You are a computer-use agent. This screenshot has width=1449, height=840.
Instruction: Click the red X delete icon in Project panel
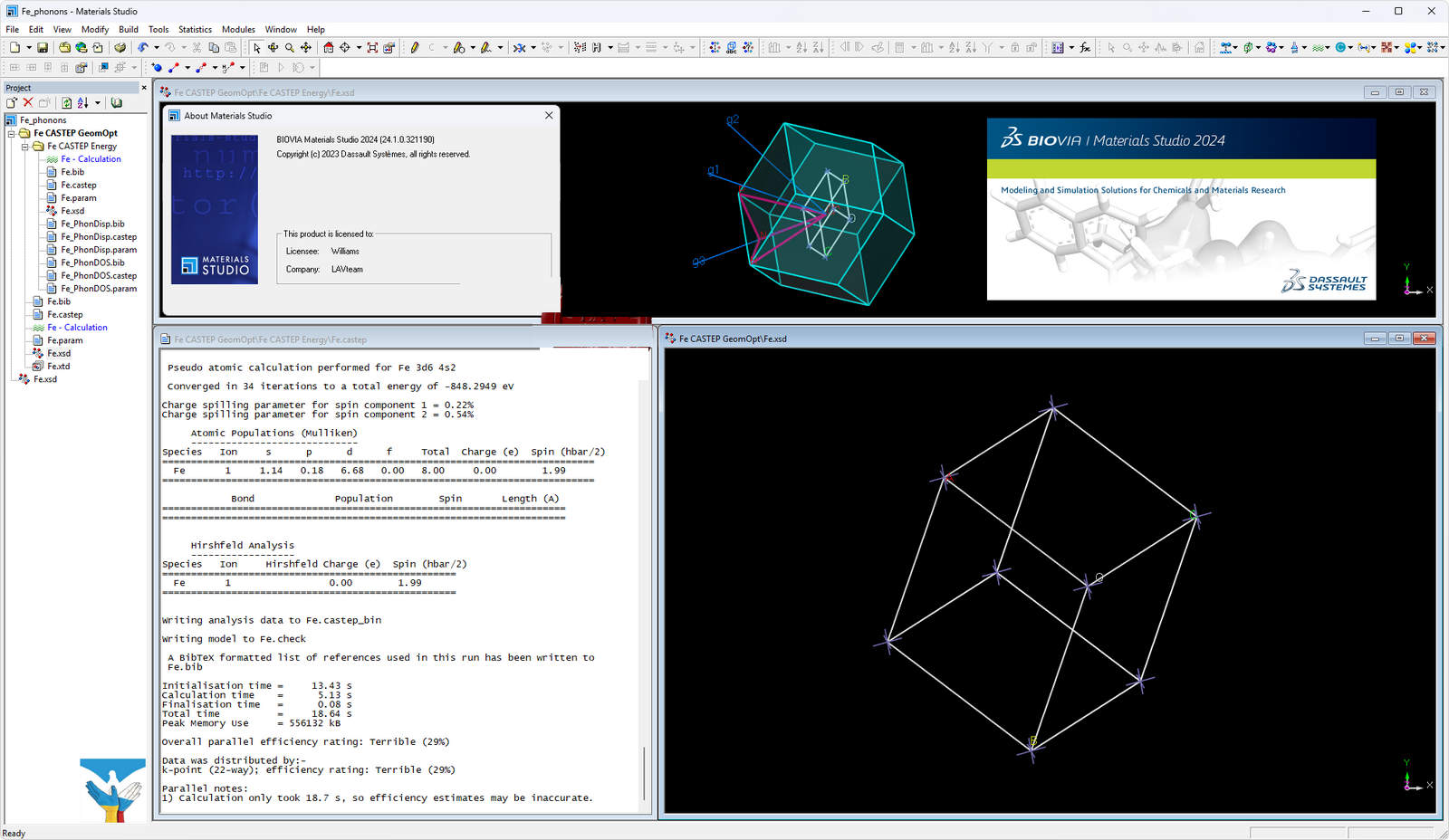(28, 102)
